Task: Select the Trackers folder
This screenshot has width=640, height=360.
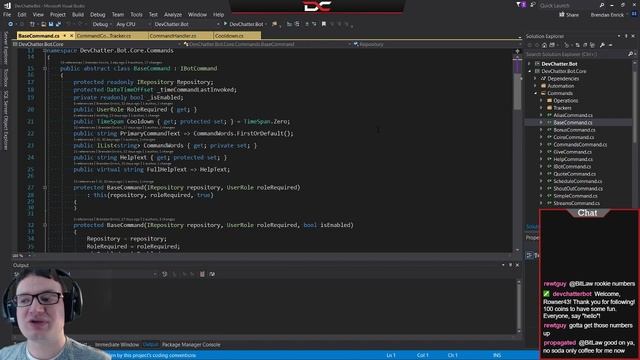Action: click(x=562, y=108)
